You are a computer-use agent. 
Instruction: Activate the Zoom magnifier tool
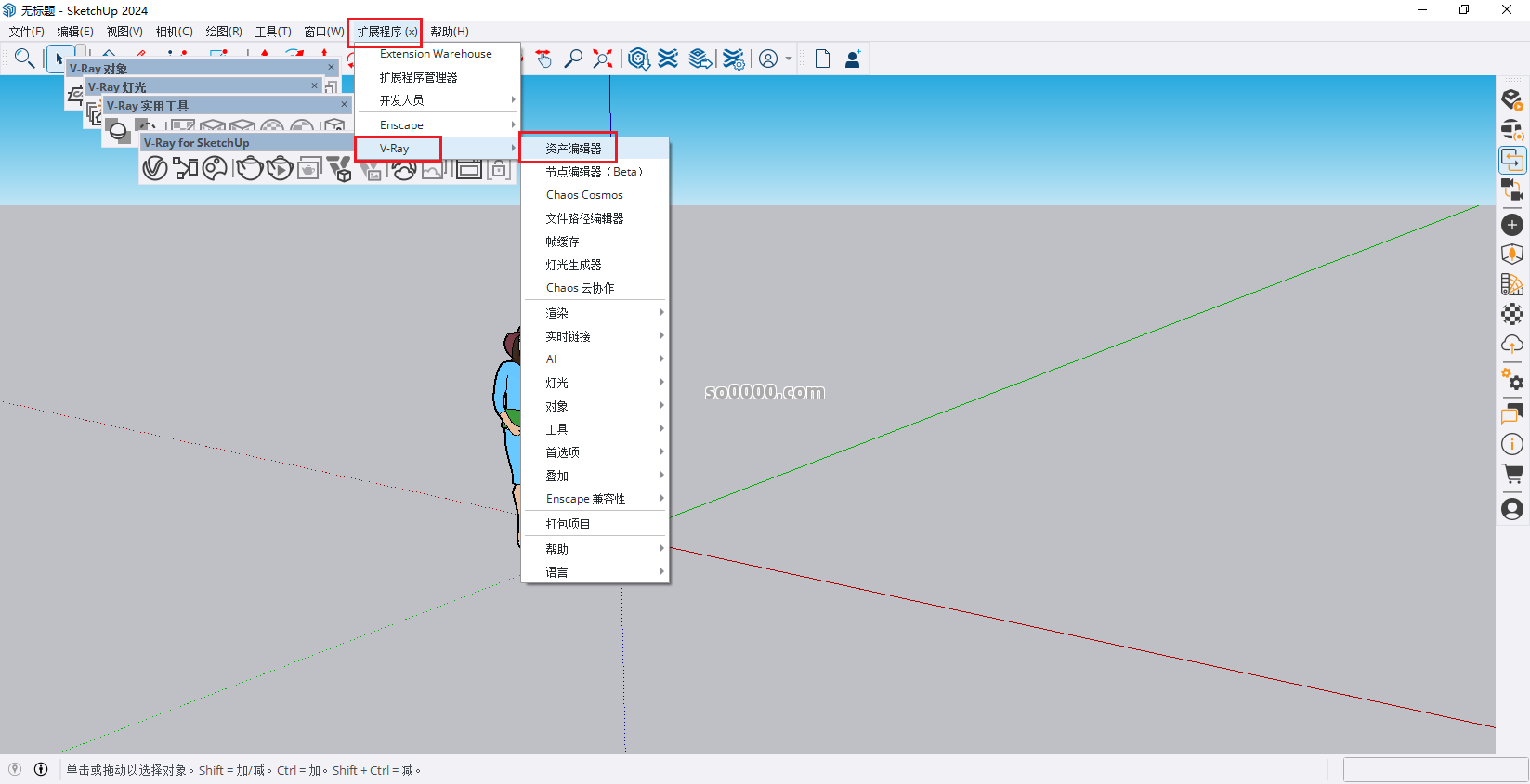tap(573, 59)
